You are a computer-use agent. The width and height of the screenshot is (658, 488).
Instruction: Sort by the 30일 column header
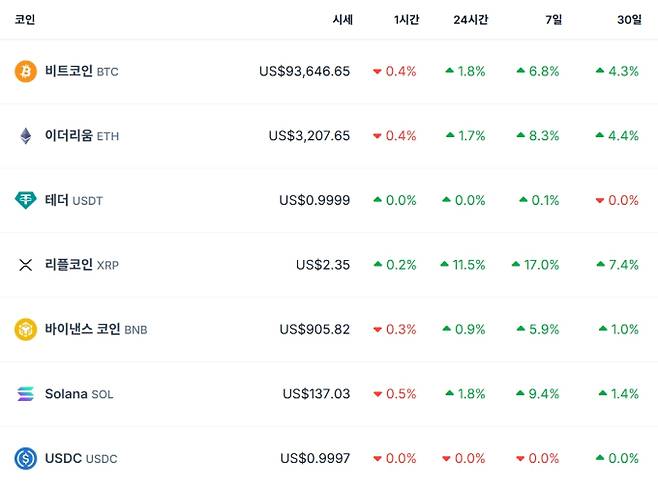click(629, 19)
